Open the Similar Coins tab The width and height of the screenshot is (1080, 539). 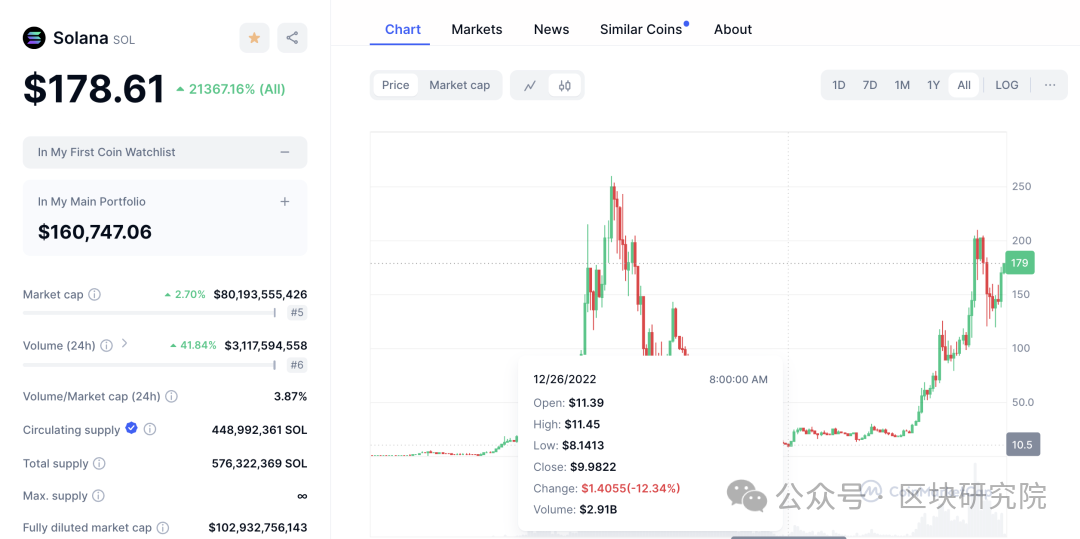point(641,30)
